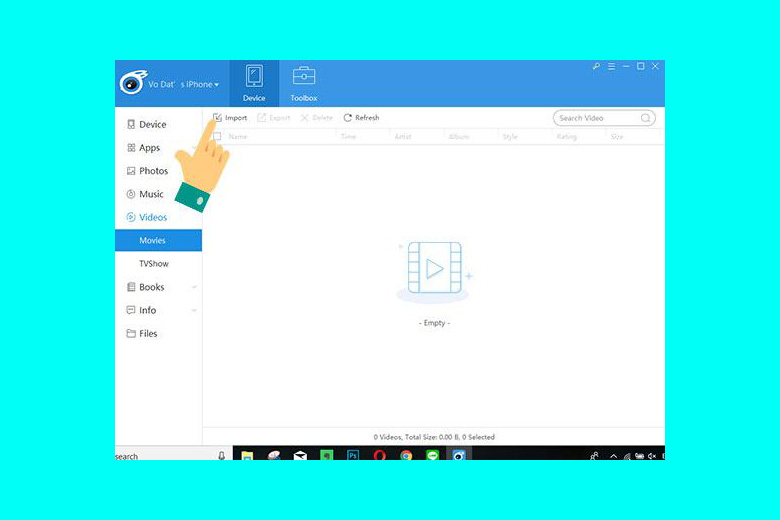Sort by the Style column

point(510,136)
